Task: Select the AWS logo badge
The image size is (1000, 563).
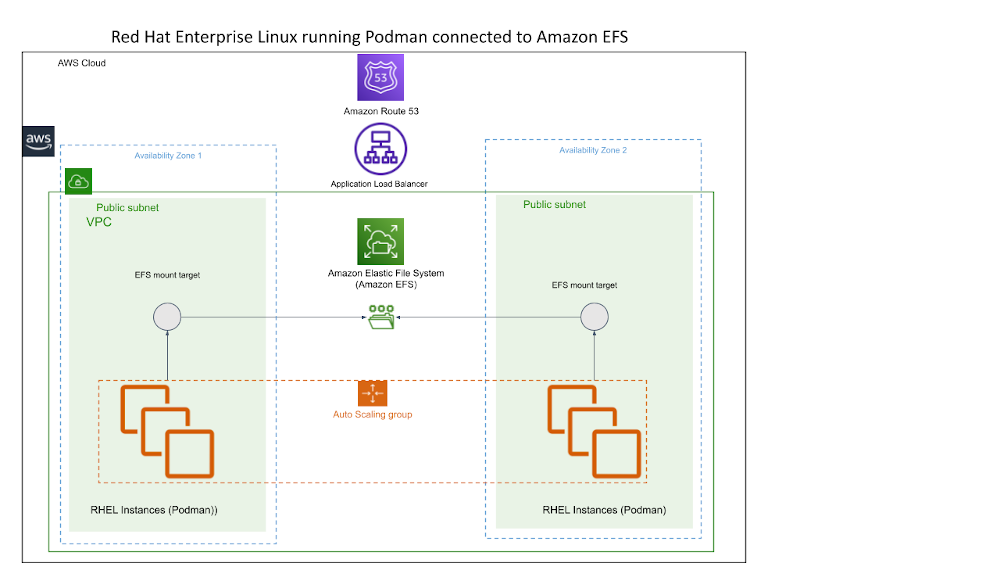Action: (38, 141)
